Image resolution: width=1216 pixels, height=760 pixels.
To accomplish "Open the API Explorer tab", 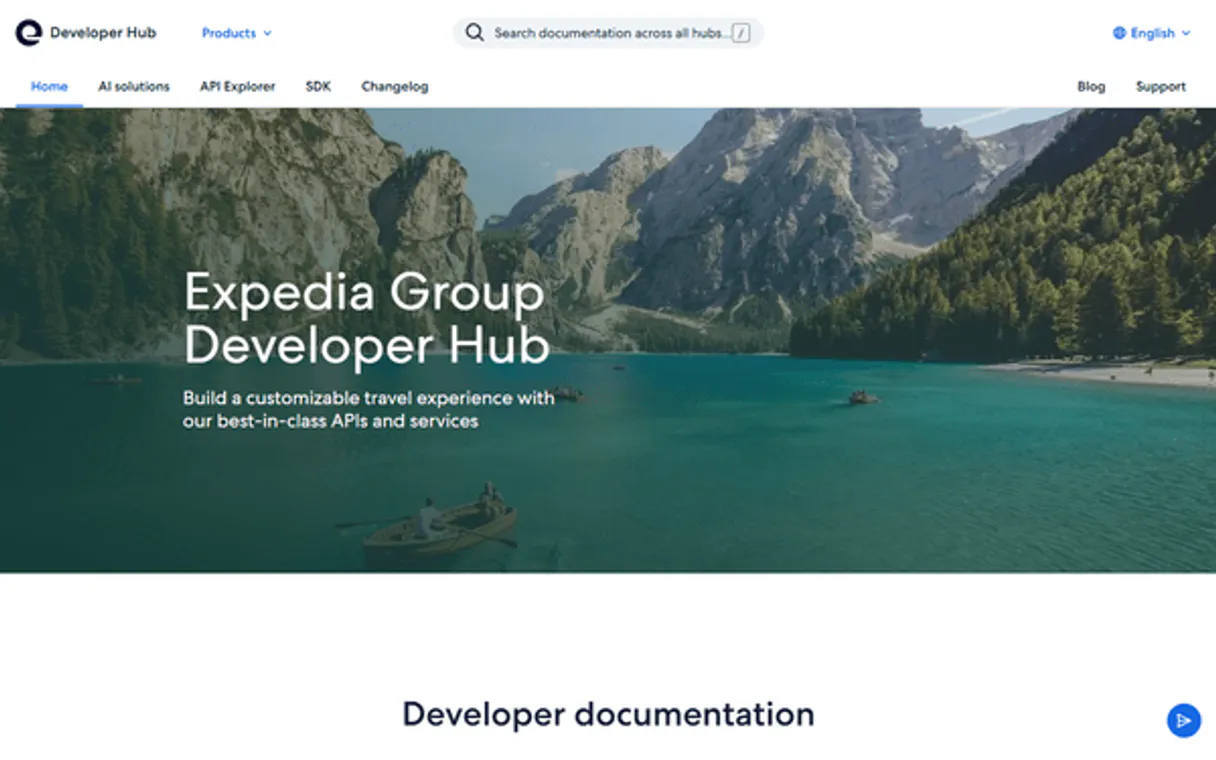I will (239, 86).
